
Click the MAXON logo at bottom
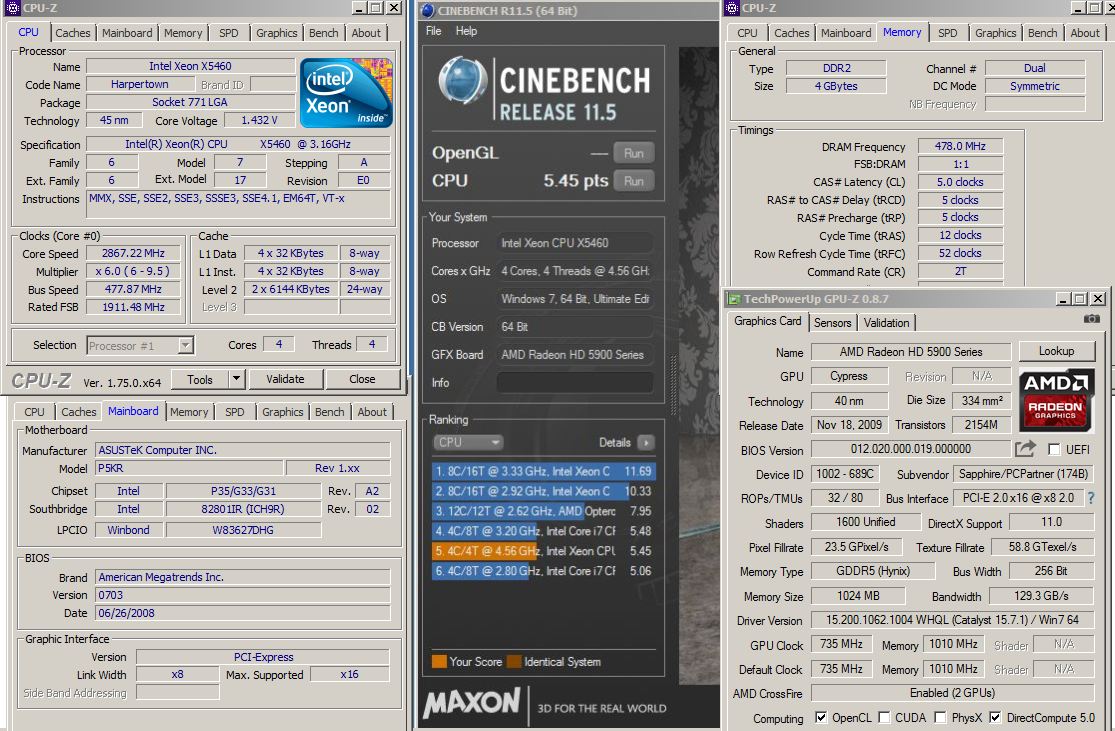coord(471,704)
